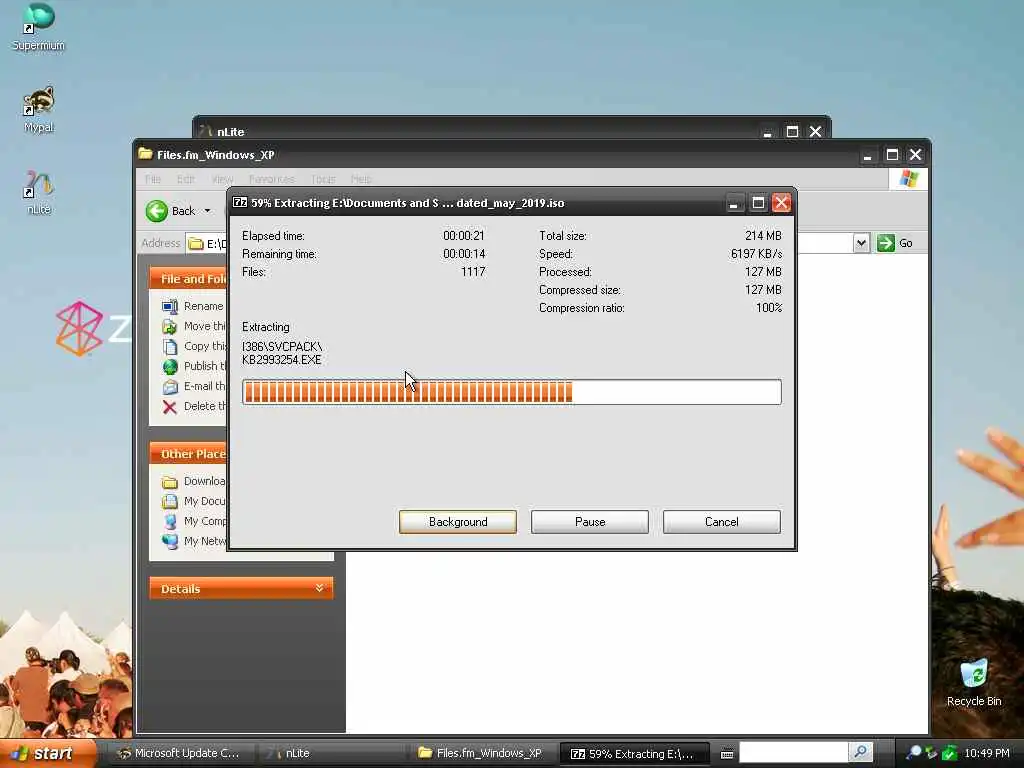1024x768 pixels.
Task: Open the Tools menu in Explorer window
Action: 323,179
